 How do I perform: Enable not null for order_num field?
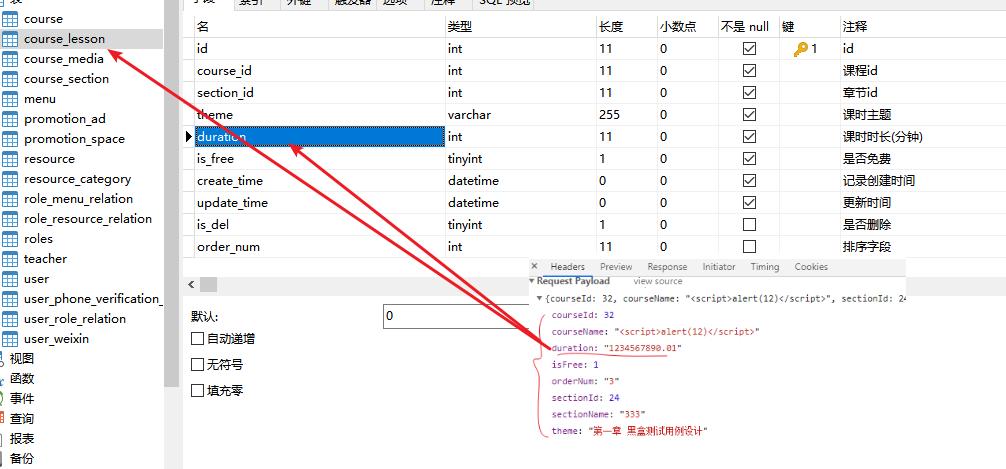[748, 246]
